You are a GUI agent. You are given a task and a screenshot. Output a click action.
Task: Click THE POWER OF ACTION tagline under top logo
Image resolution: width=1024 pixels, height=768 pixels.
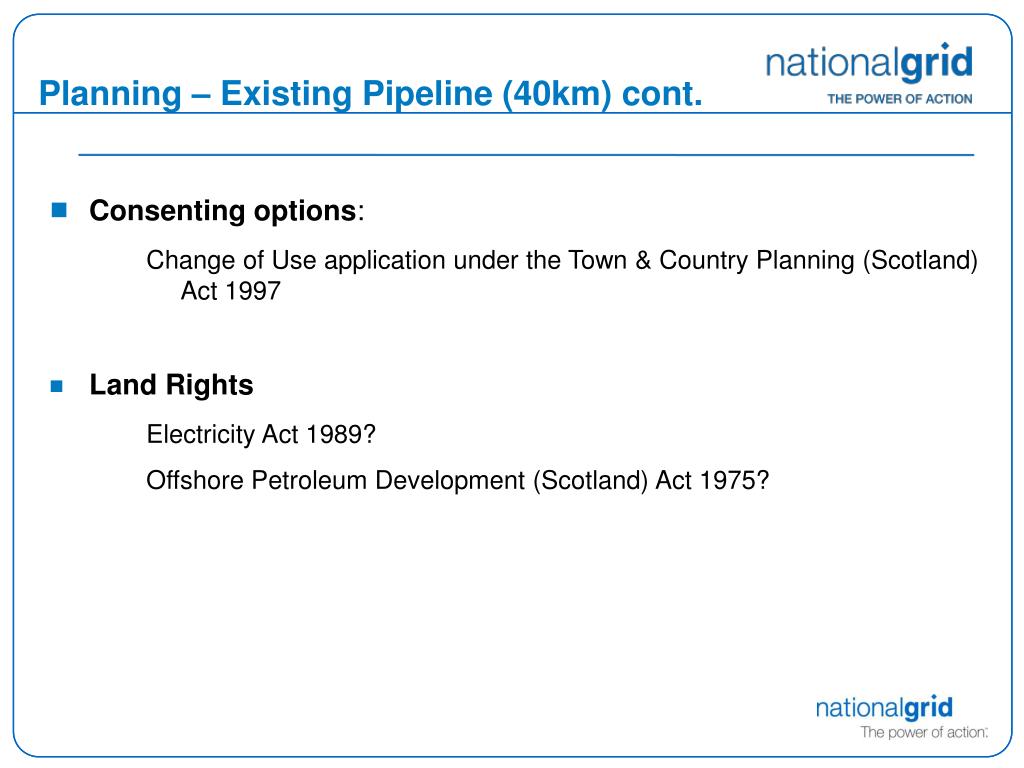(899, 99)
